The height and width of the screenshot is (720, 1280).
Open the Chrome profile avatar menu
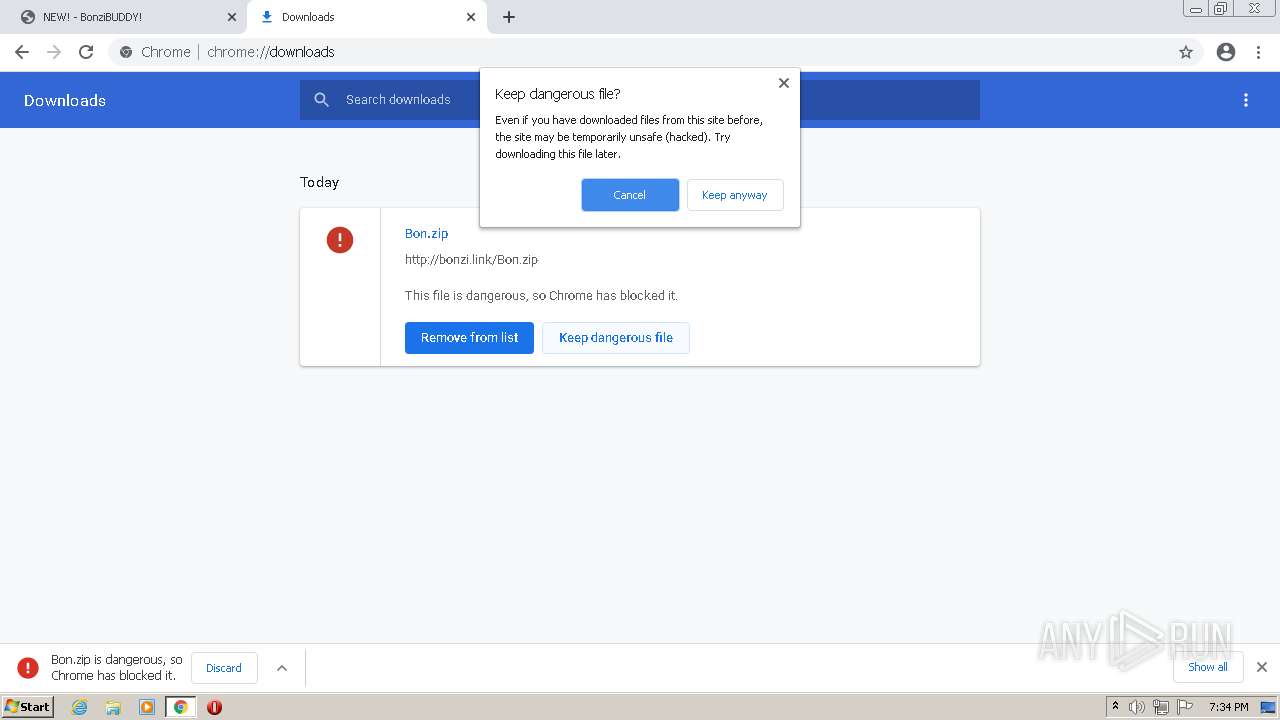click(x=1226, y=52)
